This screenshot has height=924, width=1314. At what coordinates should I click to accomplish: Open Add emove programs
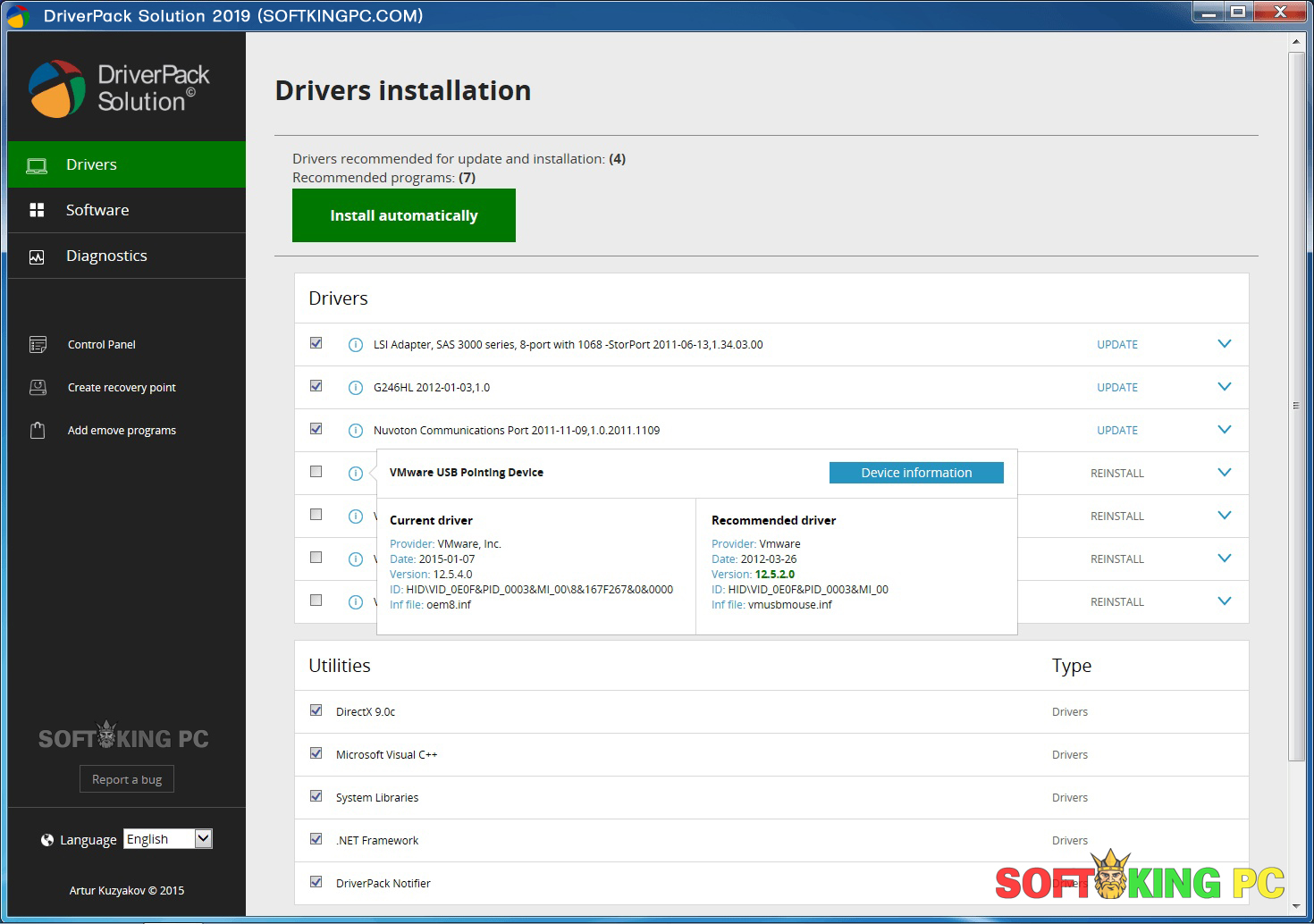[122, 431]
